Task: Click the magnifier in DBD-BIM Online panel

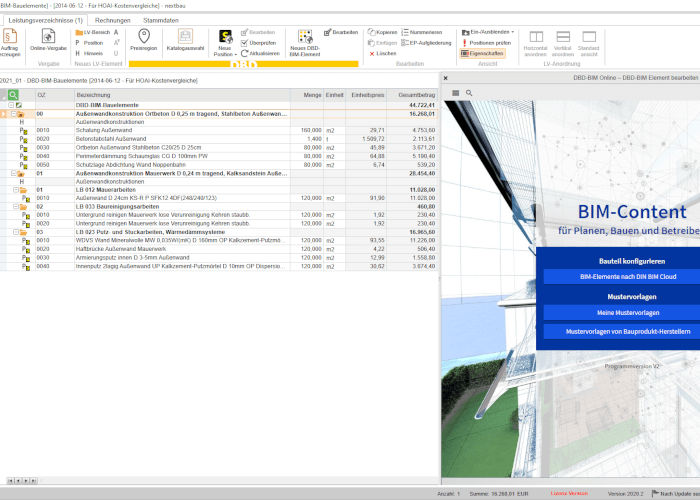Action: pyautogui.click(x=469, y=93)
